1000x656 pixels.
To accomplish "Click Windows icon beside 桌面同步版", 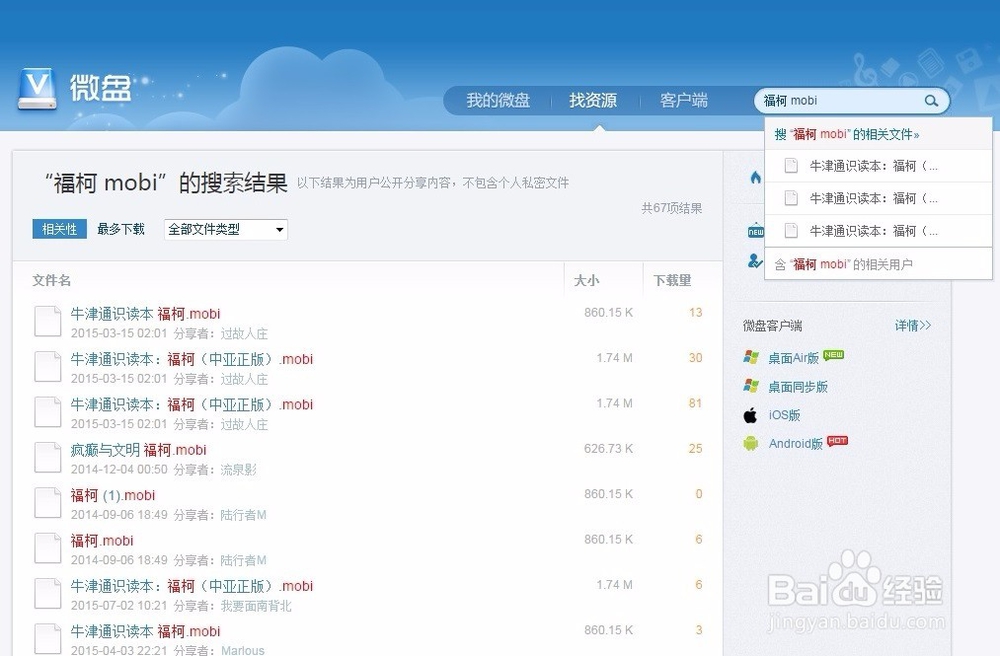I will [x=751, y=386].
